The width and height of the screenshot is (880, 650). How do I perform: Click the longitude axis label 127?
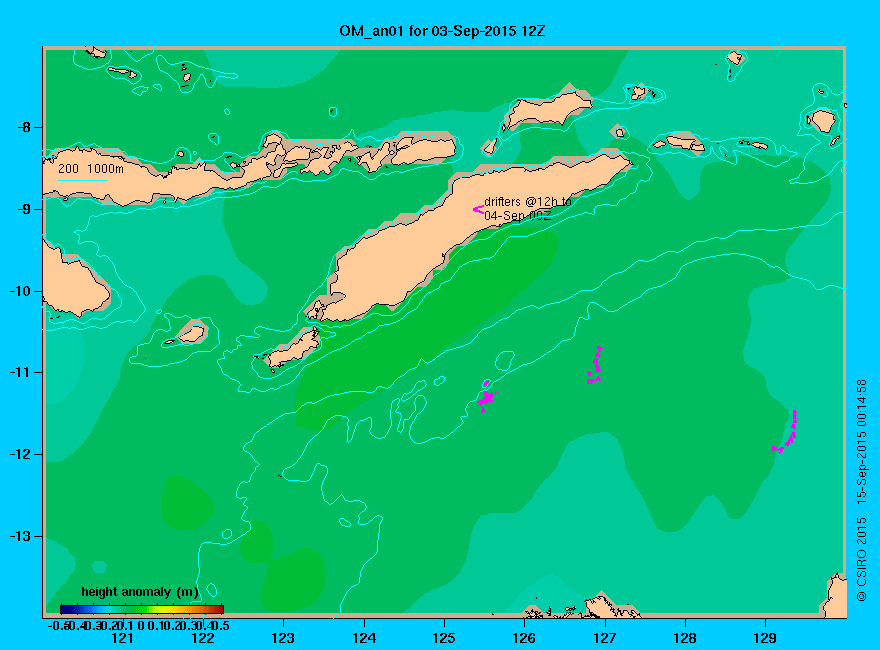coord(604,638)
